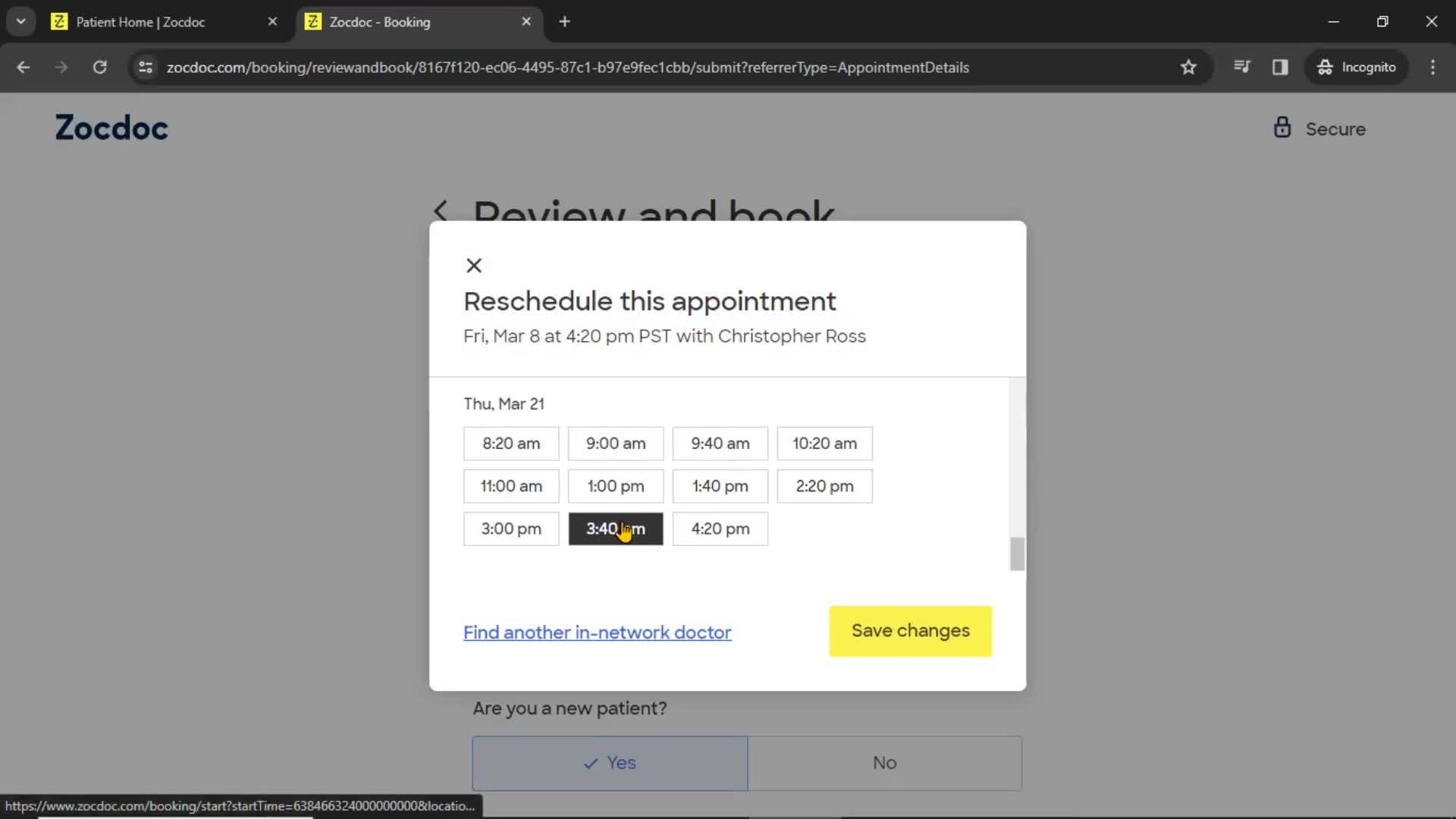Close the Zocdoc Booking tab

(x=526, y=22)
